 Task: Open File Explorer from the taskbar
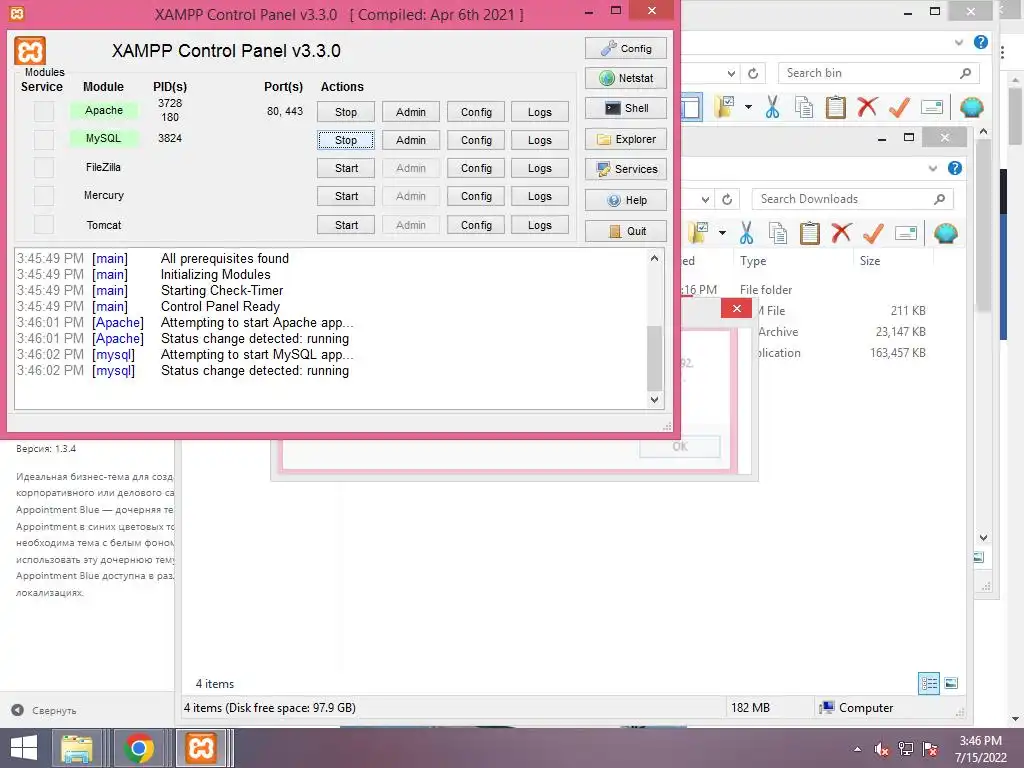(76, 748)
